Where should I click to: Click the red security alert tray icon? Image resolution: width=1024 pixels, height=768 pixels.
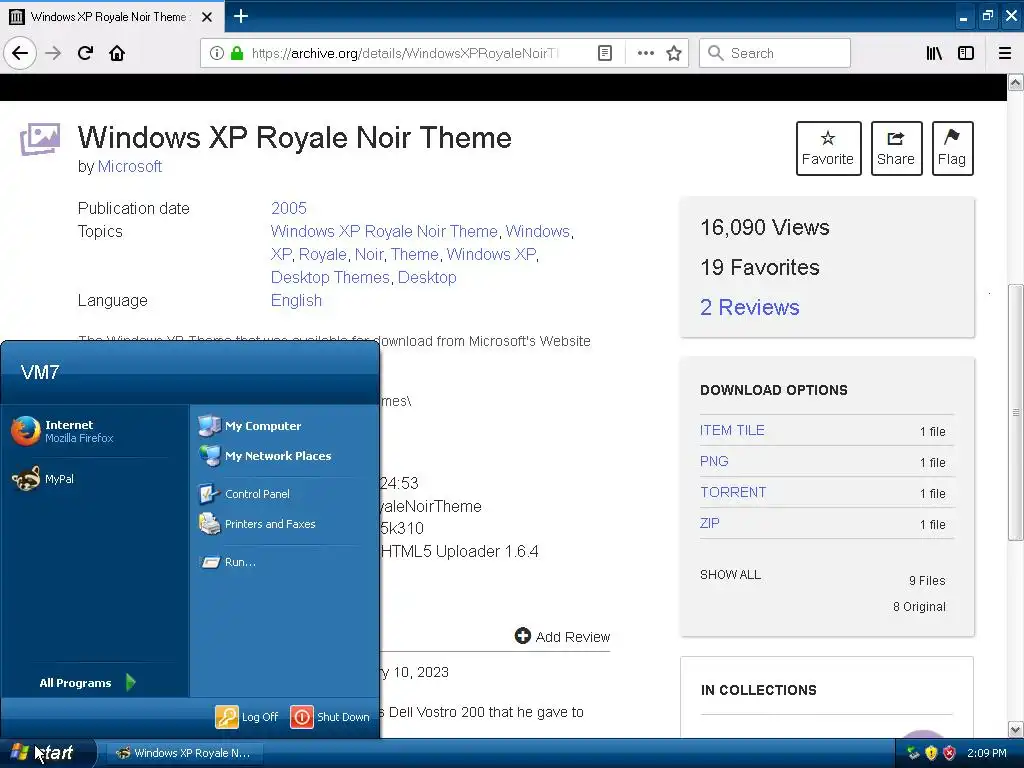click(950, 753)
